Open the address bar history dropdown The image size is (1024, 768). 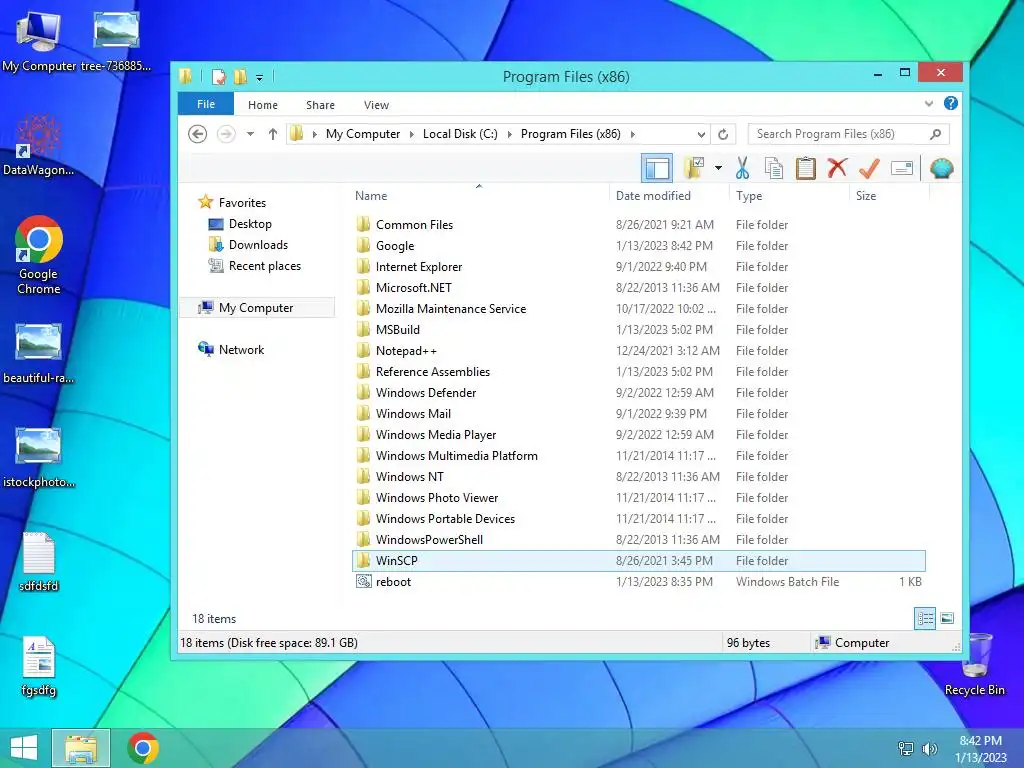click(x=701, y=135)
